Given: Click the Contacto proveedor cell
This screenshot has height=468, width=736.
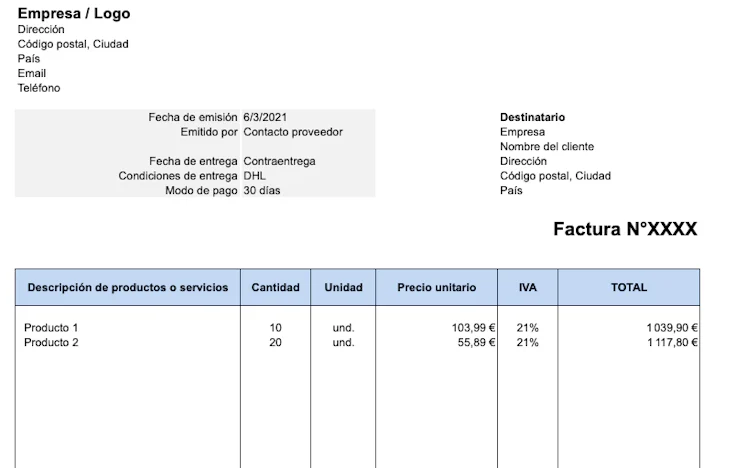Looking at the screenshot, I should pyautogui.click(x=293, y=132).
